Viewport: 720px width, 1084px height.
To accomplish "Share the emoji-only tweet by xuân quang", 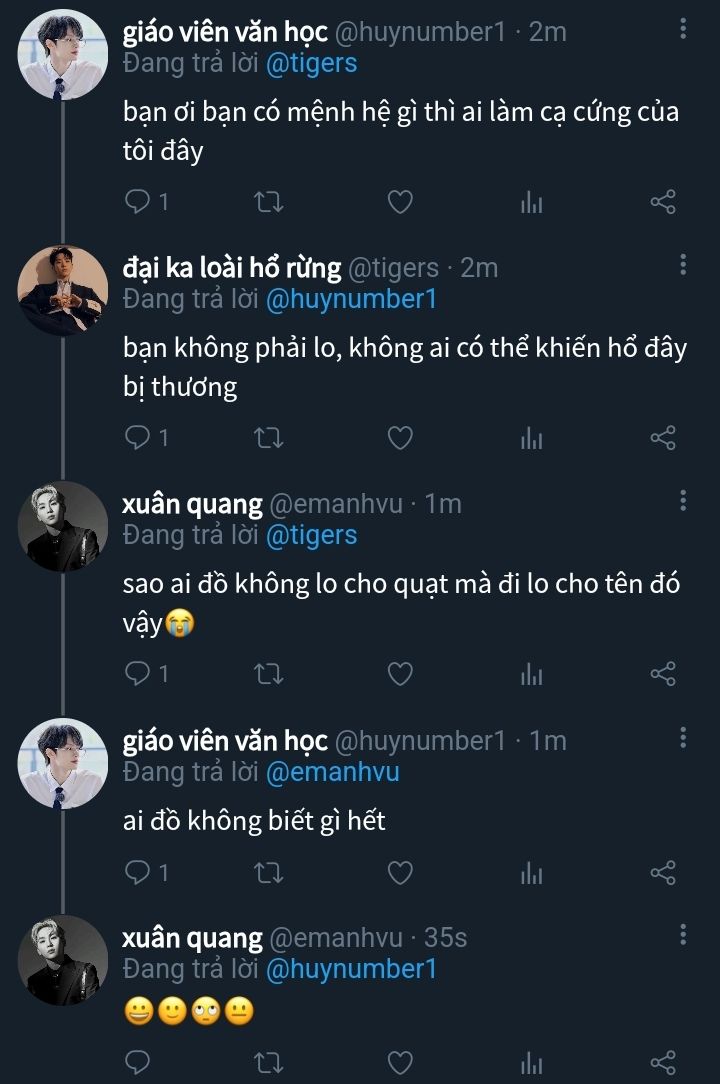I will [x=663, y=1061].
